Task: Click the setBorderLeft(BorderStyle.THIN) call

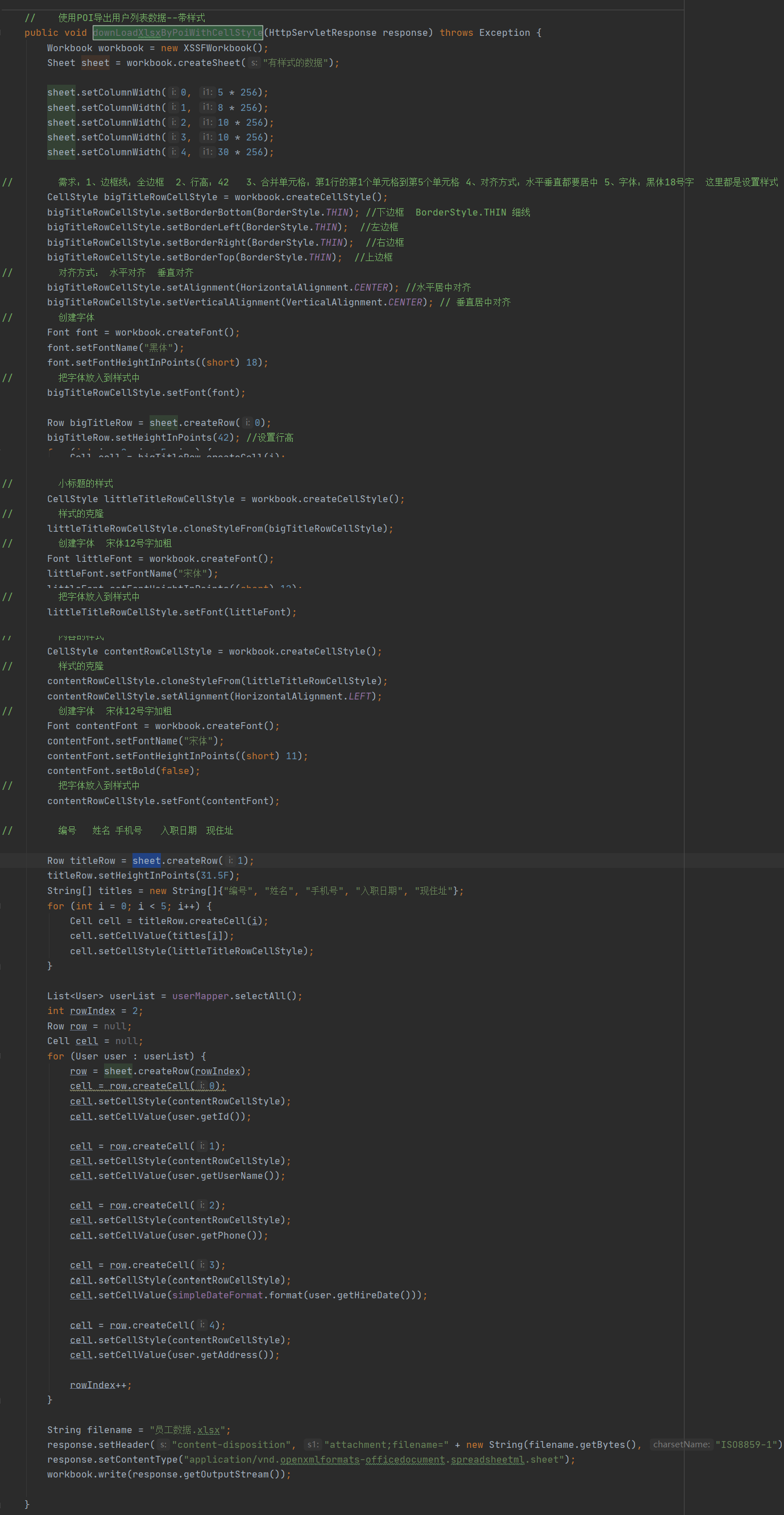Action: point(198,227)
